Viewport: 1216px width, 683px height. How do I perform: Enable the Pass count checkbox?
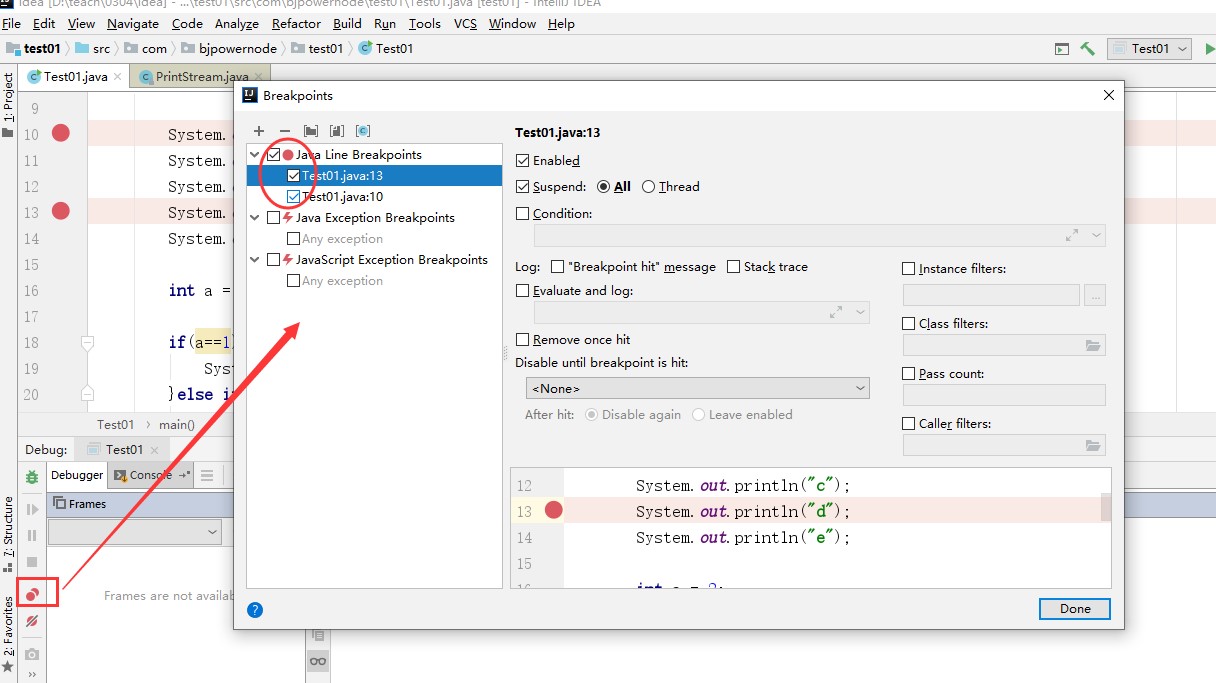pos(909,373)
